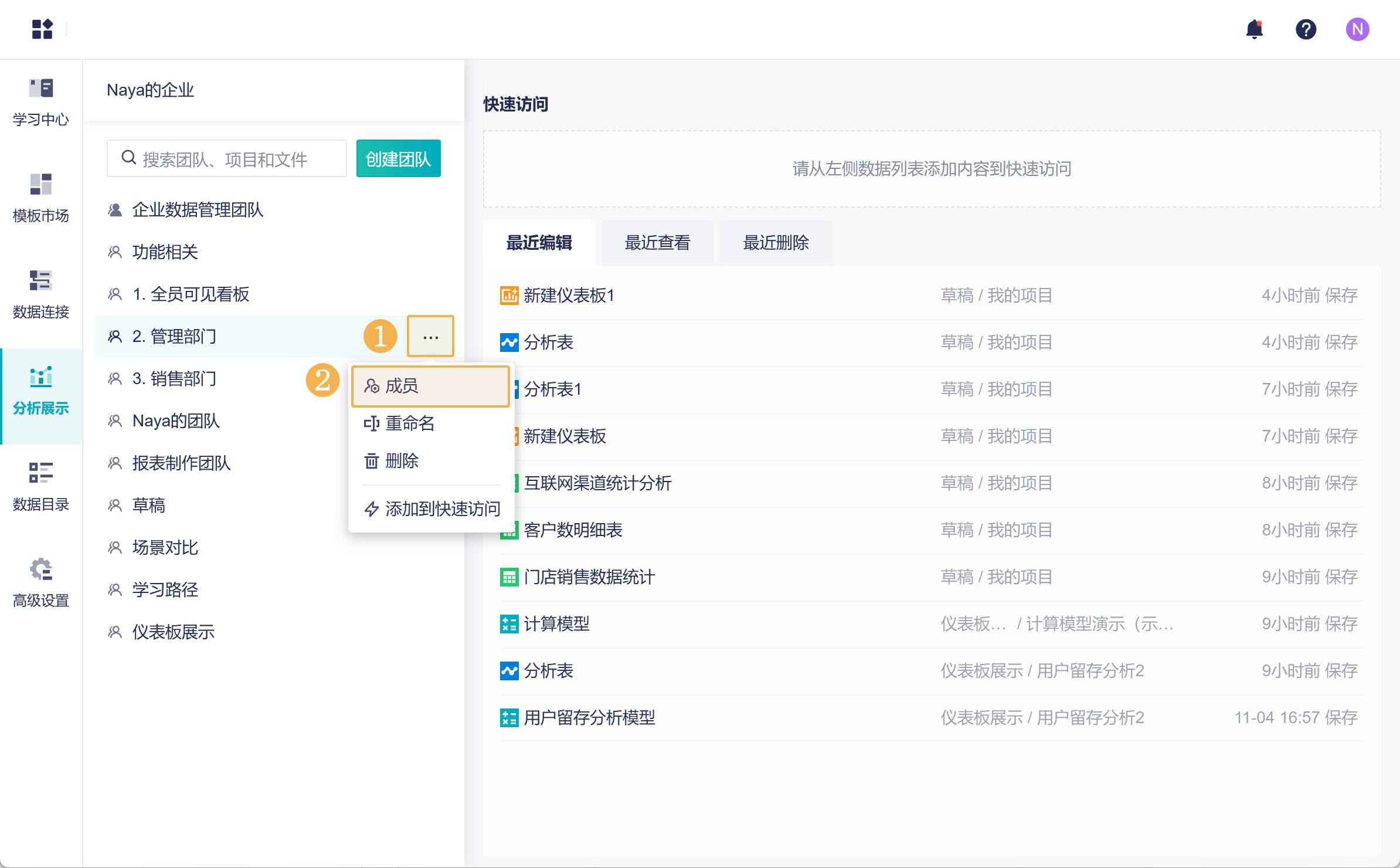
Task: Click the 创建团队 button
Action: point(398,159)
